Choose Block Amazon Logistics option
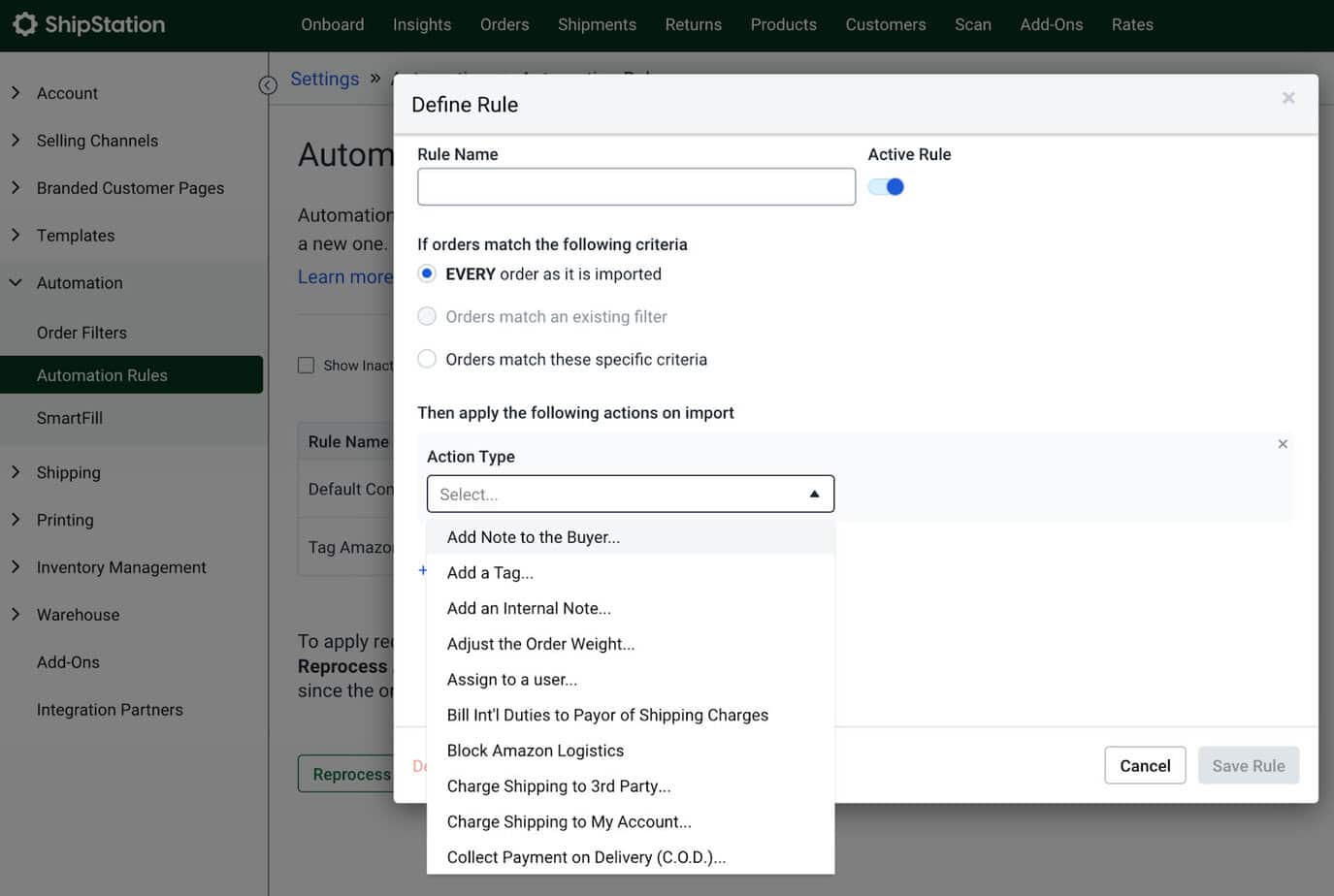1334x896 pixels. [535, 751]
